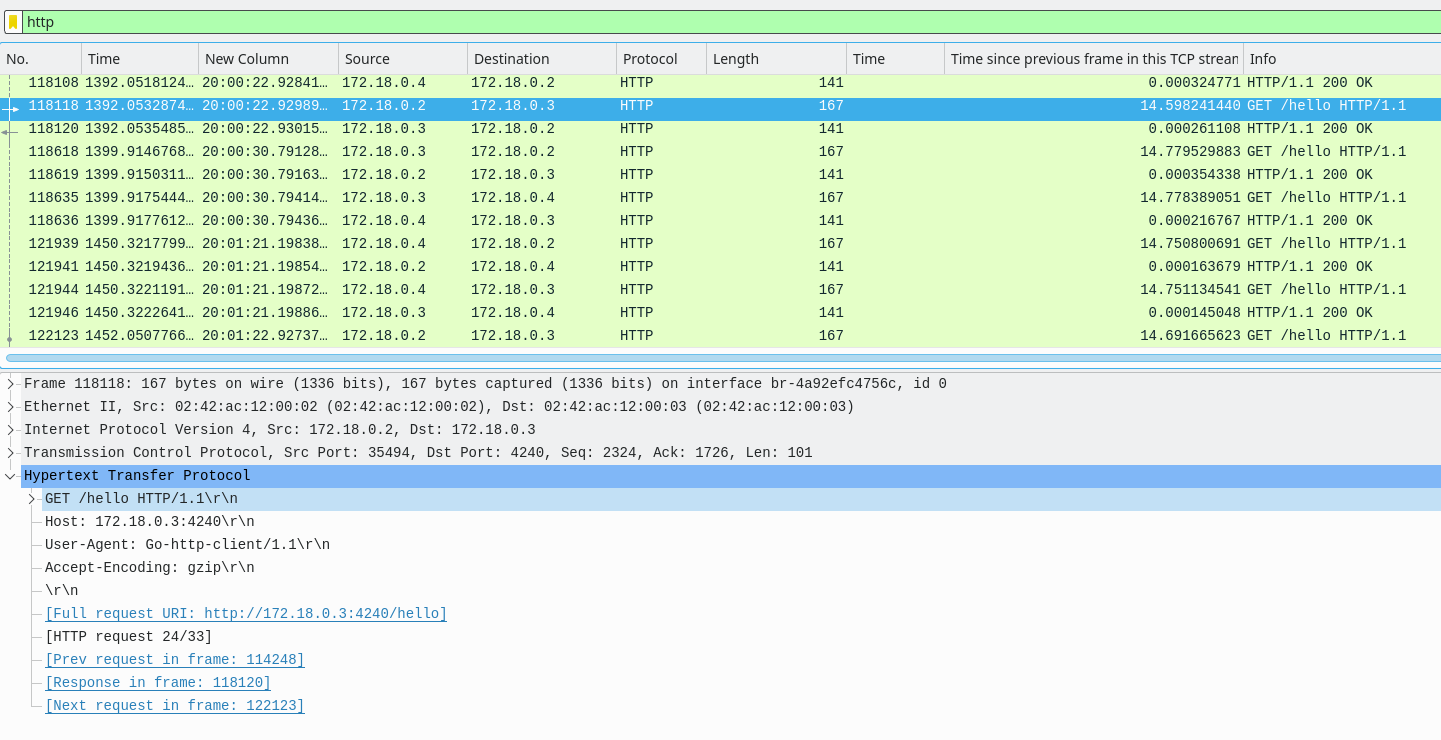Expand Internet Protocol Version 4 details

tap(10, 429)
